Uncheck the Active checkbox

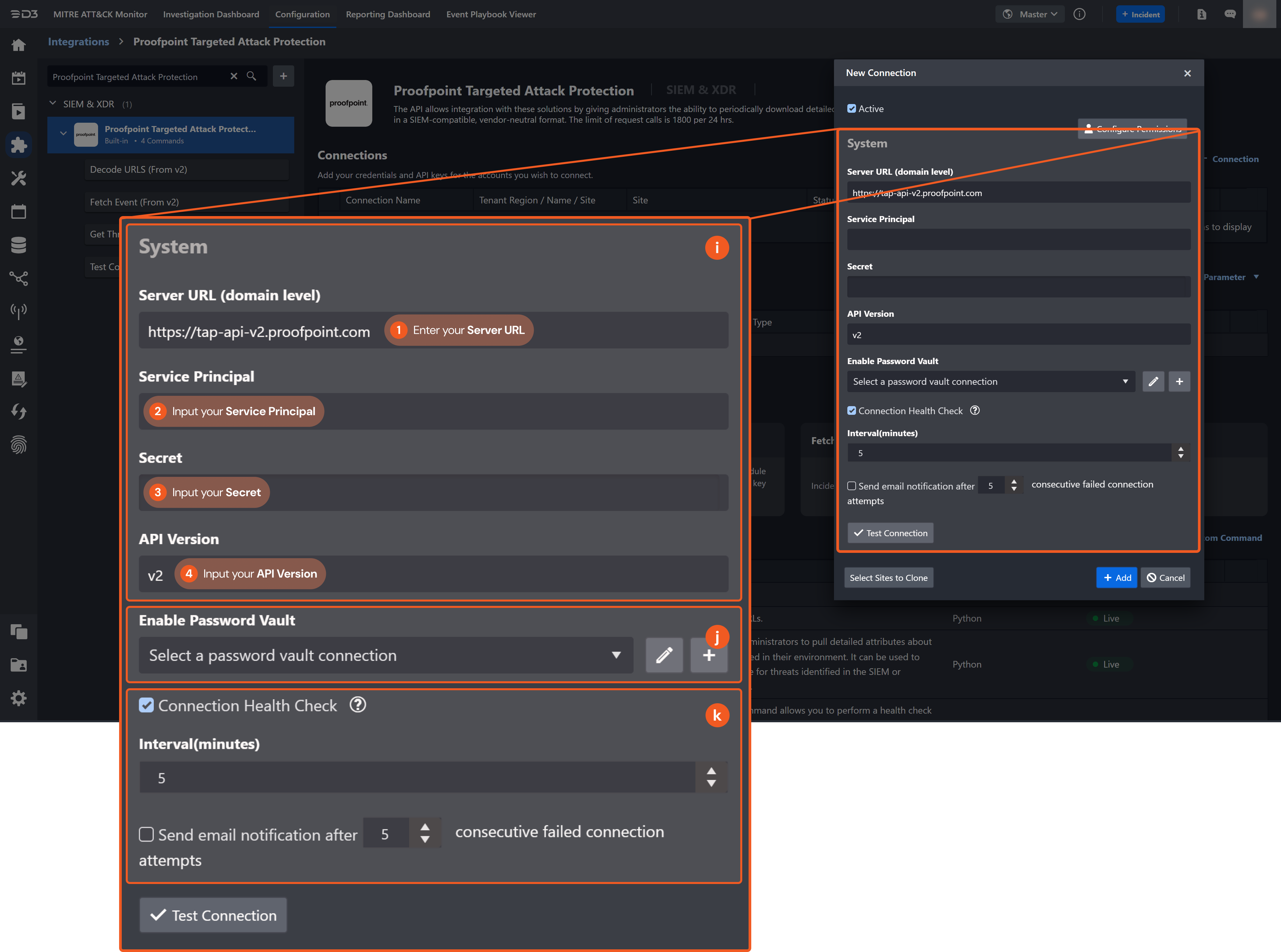[x=852, y=108]
